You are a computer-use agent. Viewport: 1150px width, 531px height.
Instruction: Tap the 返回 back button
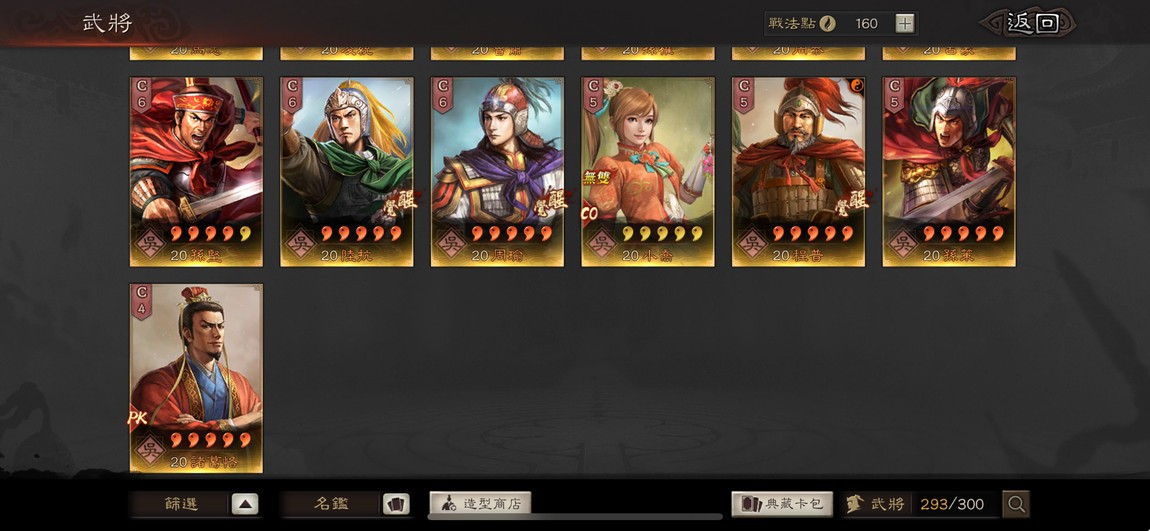tap(1033, 23)
